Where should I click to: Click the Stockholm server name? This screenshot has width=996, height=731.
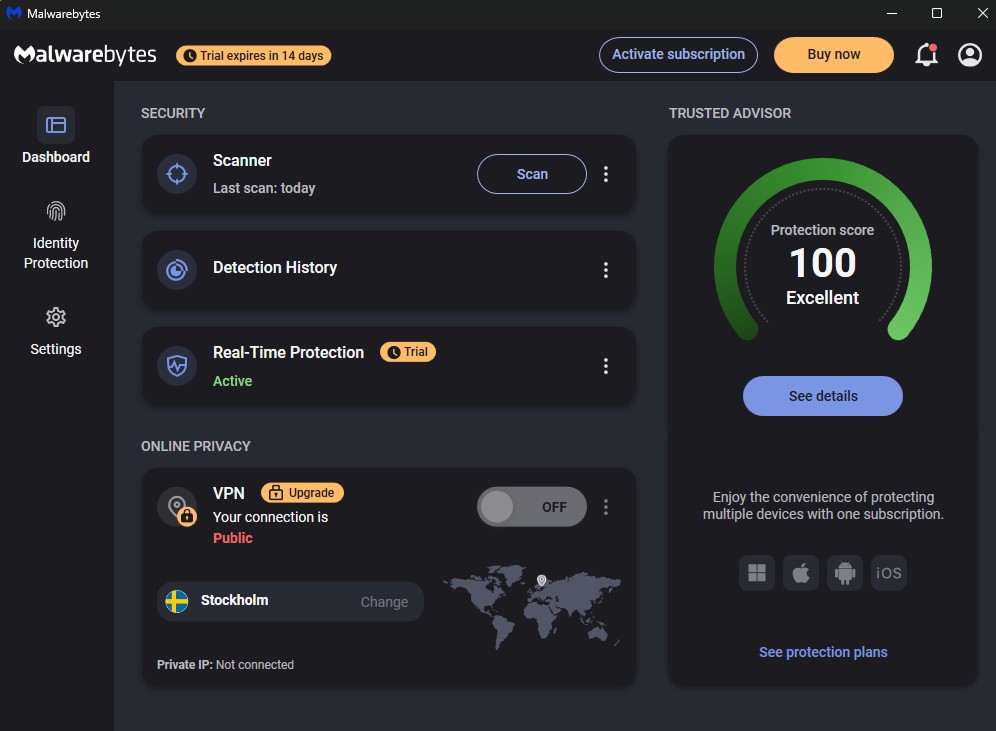234,600
